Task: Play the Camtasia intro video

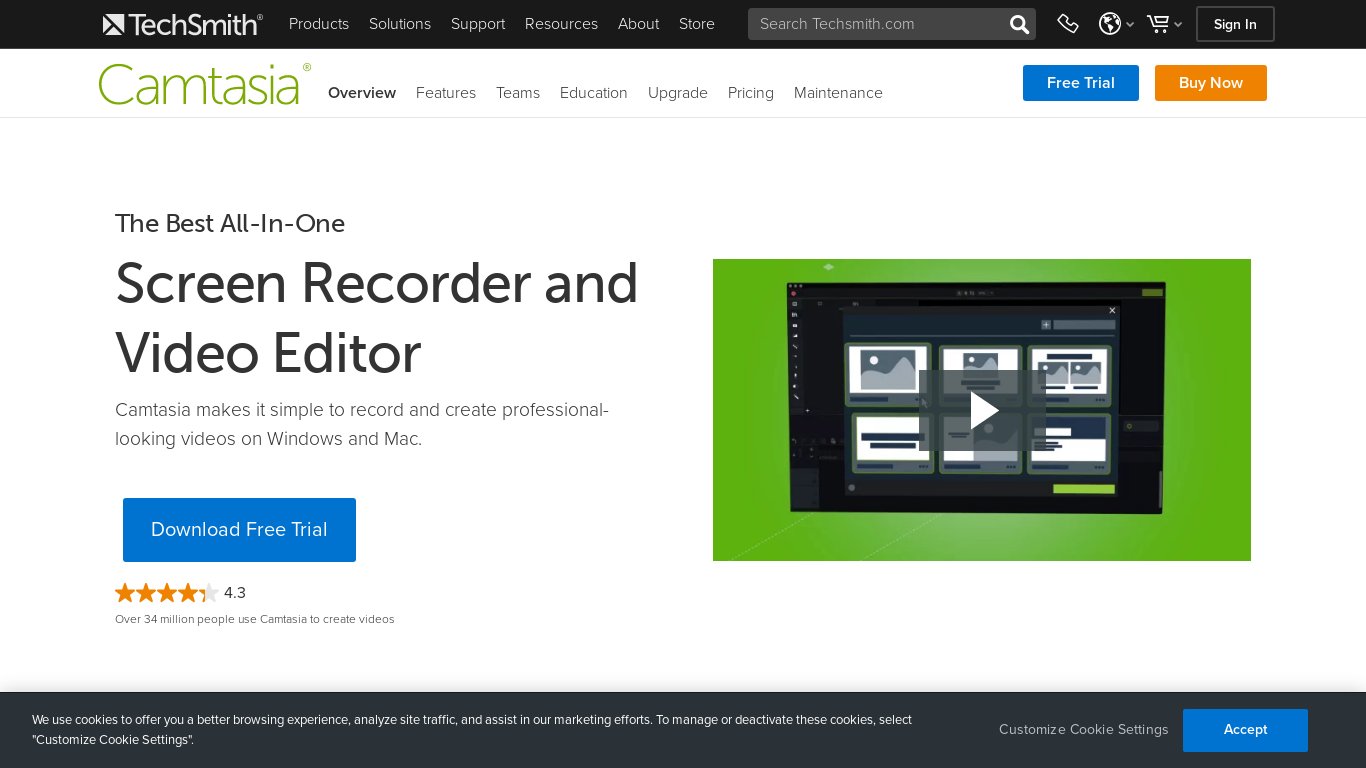Action: [982, 410]
